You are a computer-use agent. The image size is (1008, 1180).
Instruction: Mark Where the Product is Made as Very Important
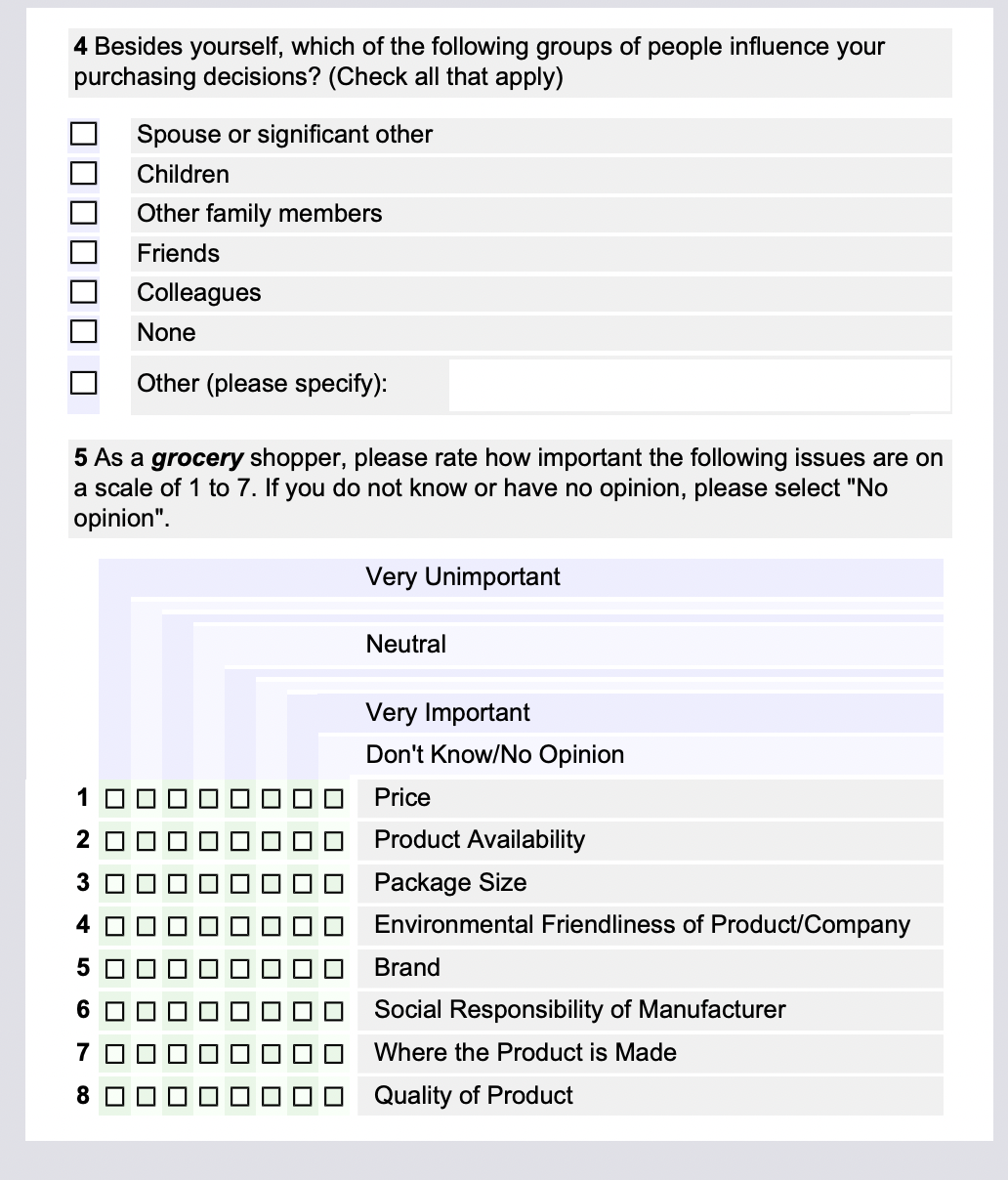click(303, 1053)
